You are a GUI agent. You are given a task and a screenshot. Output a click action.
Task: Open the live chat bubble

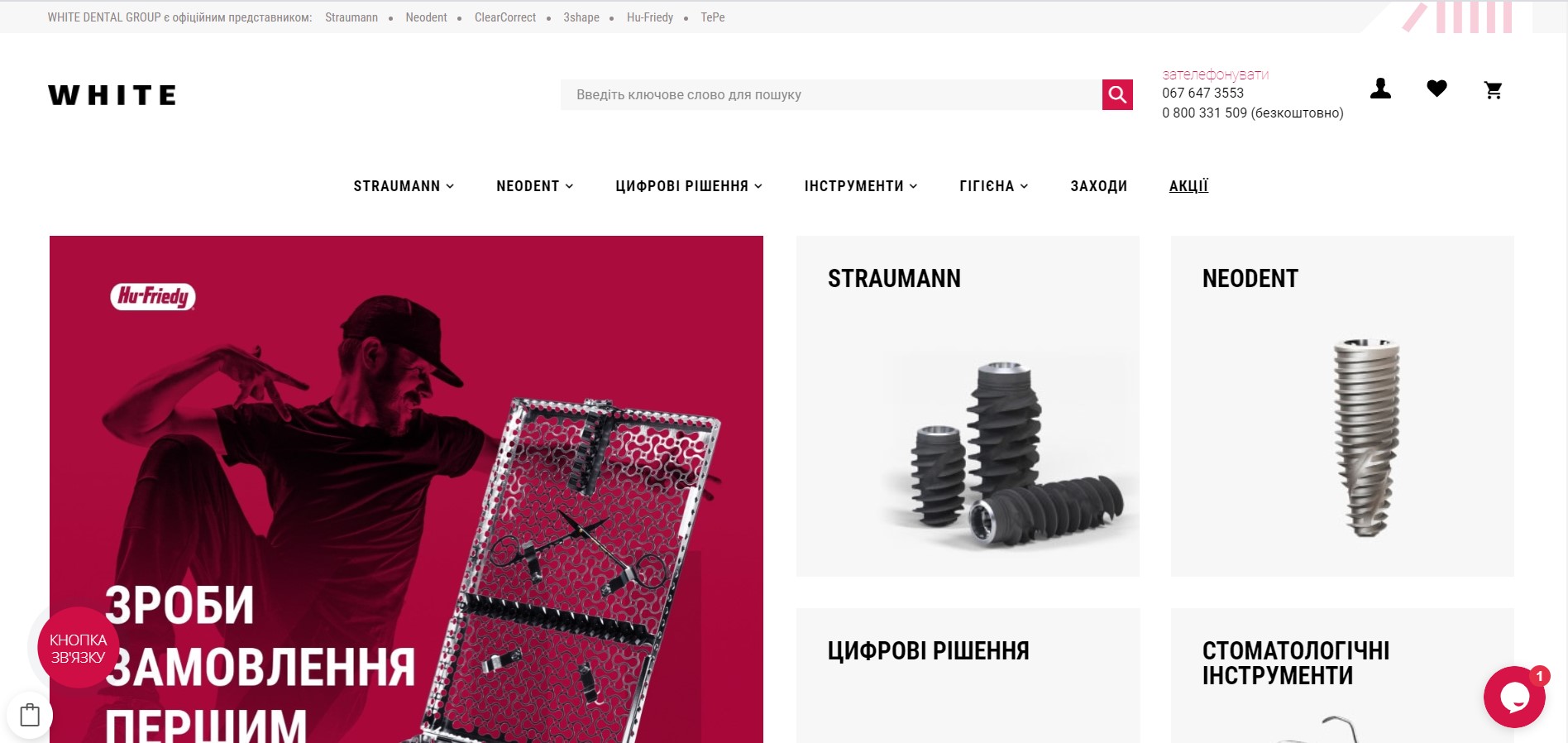pyautogui.click(x=1514, y=697)
